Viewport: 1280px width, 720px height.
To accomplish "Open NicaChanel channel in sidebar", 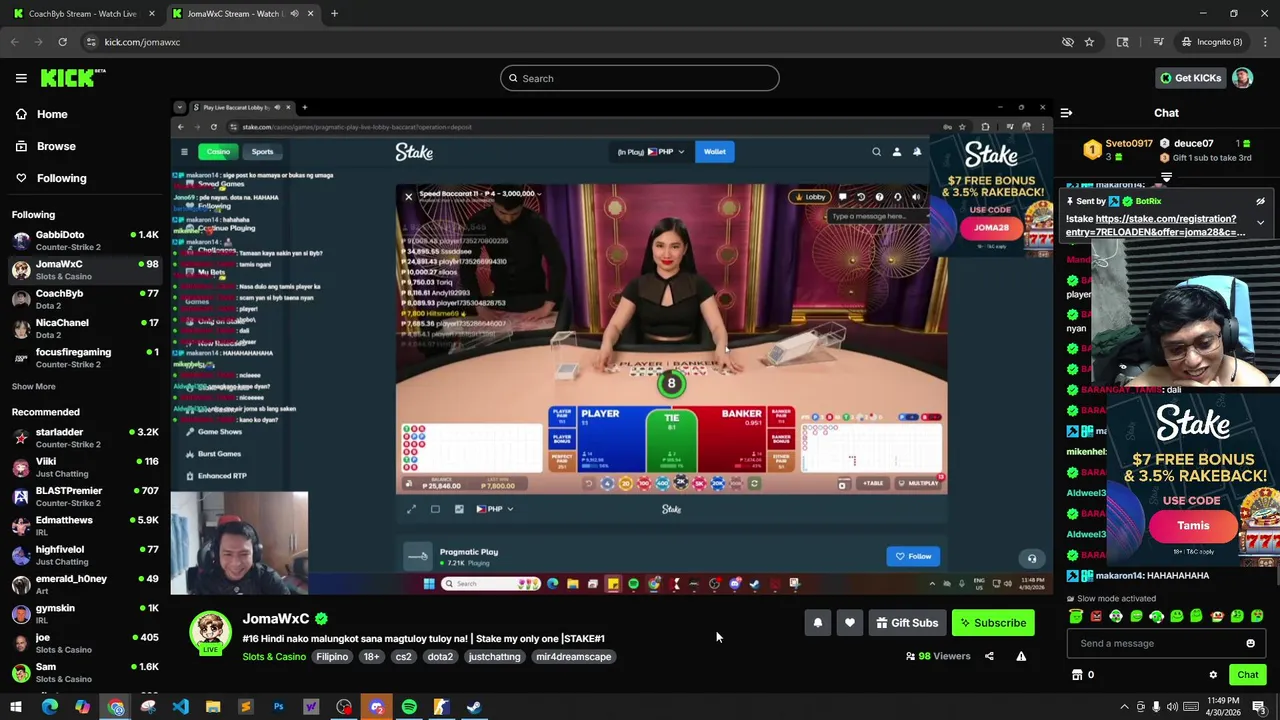I will (x=85, y=328).
